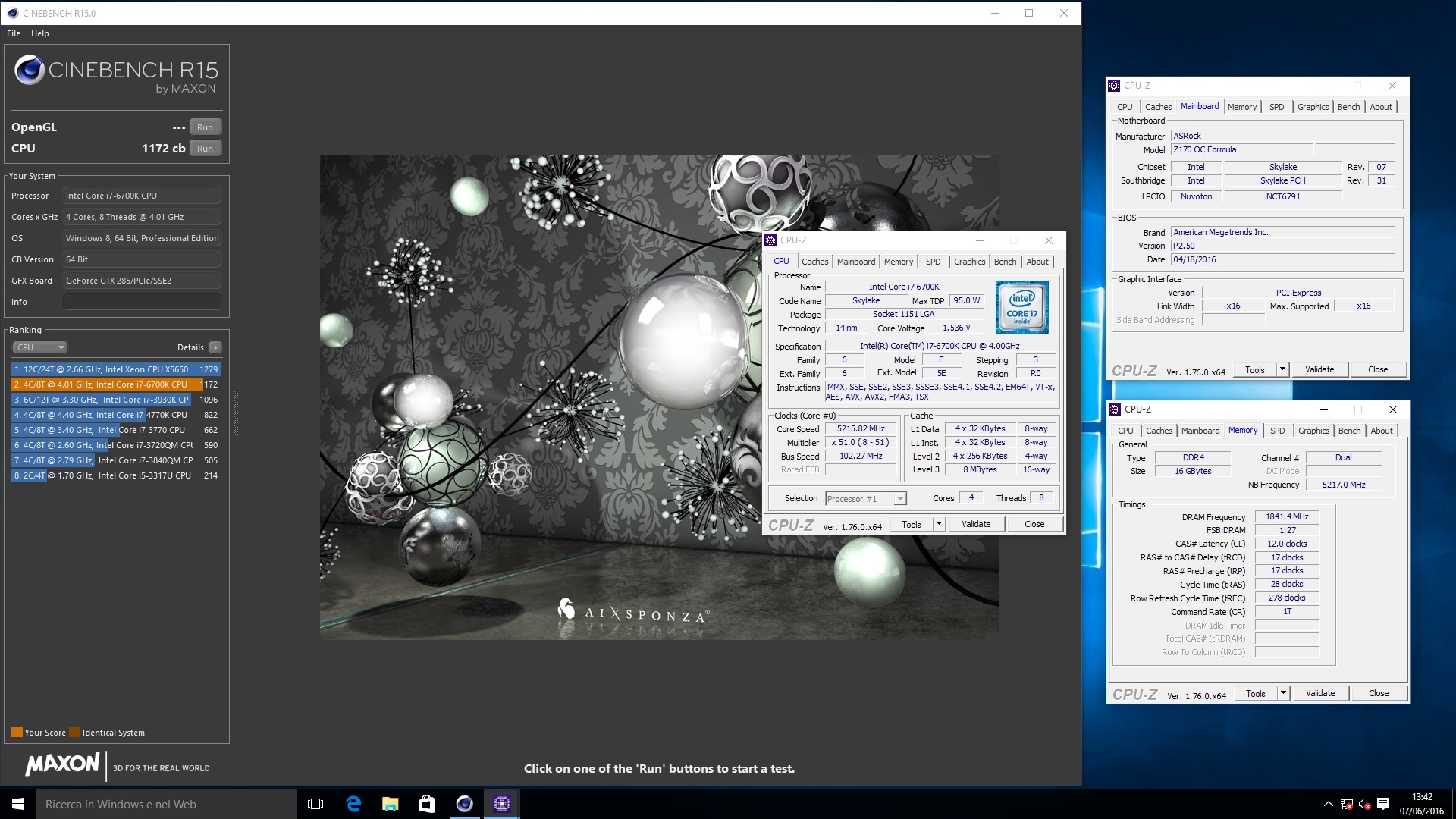The width and height of the screenshot is (1456, 819).
Task: Open About tab in Mainboard window
Action: coord(1381,107)
